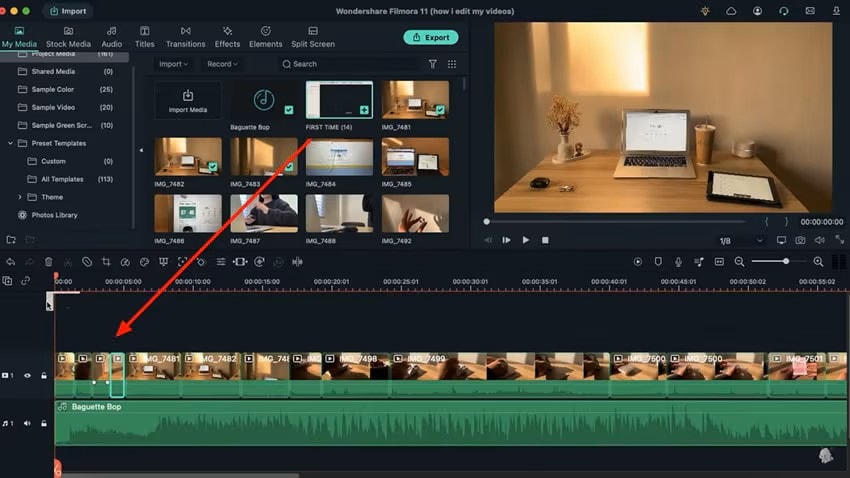Click the Add Track icon left of ruler
The height and width of the screenshot is (478, 850).
tap(7, 281)
